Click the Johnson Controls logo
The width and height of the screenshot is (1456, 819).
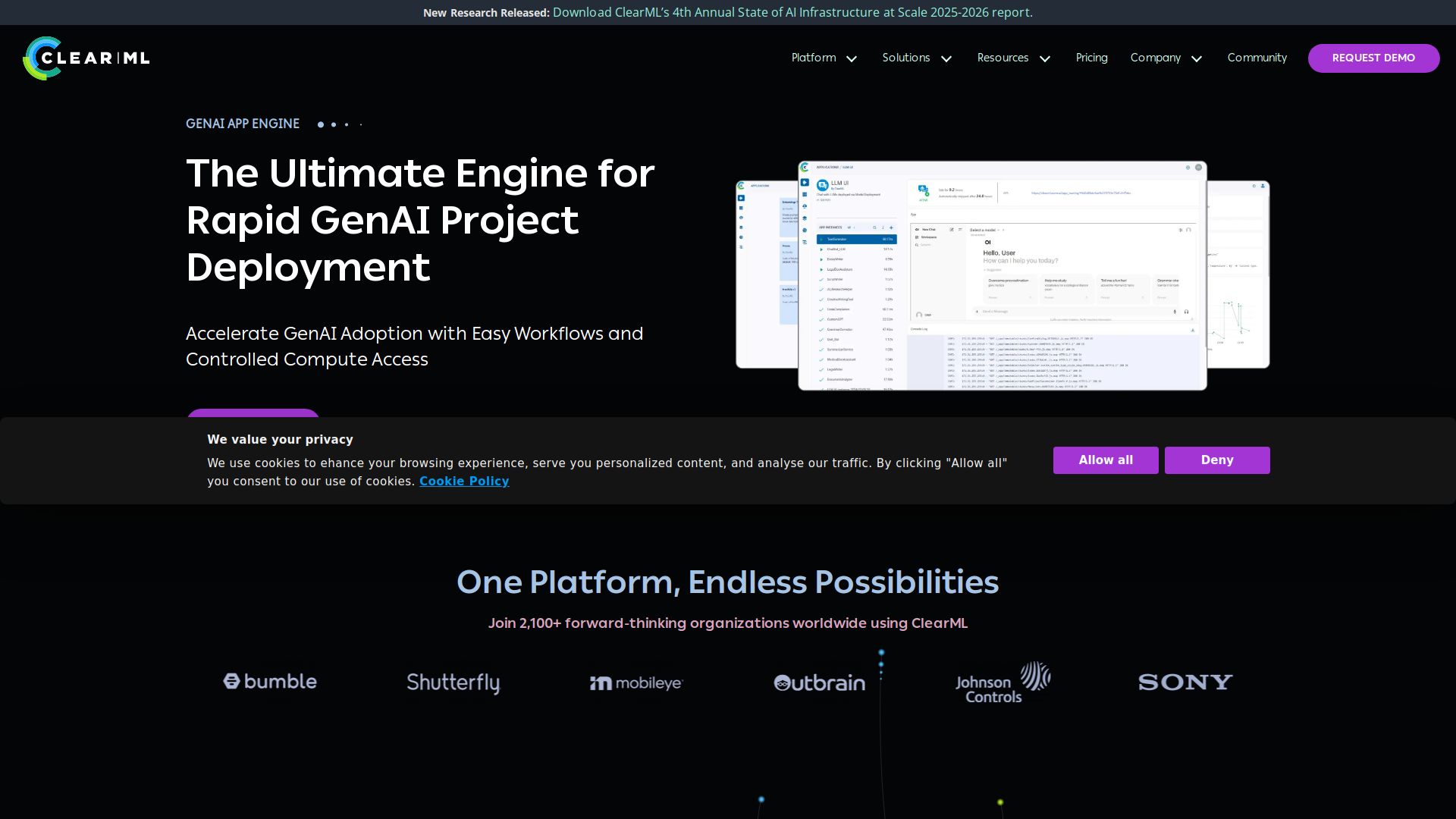(1003, 682)
